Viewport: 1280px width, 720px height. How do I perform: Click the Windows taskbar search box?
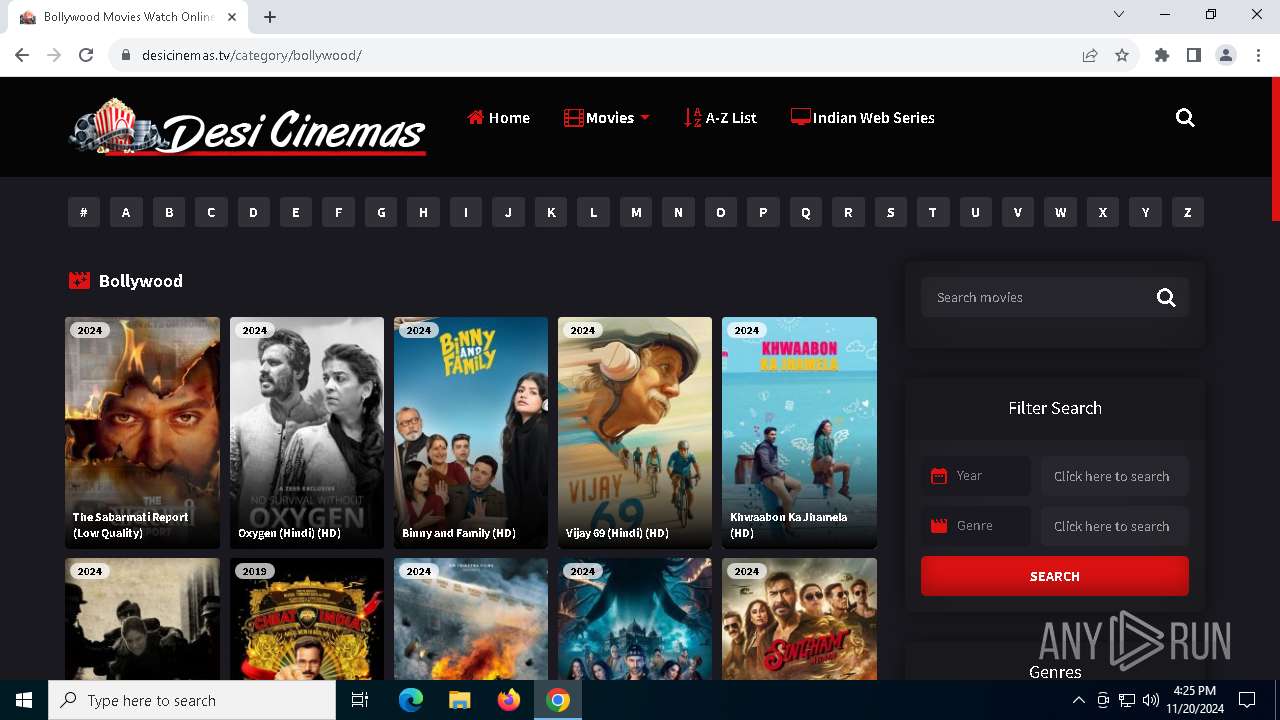192,700
